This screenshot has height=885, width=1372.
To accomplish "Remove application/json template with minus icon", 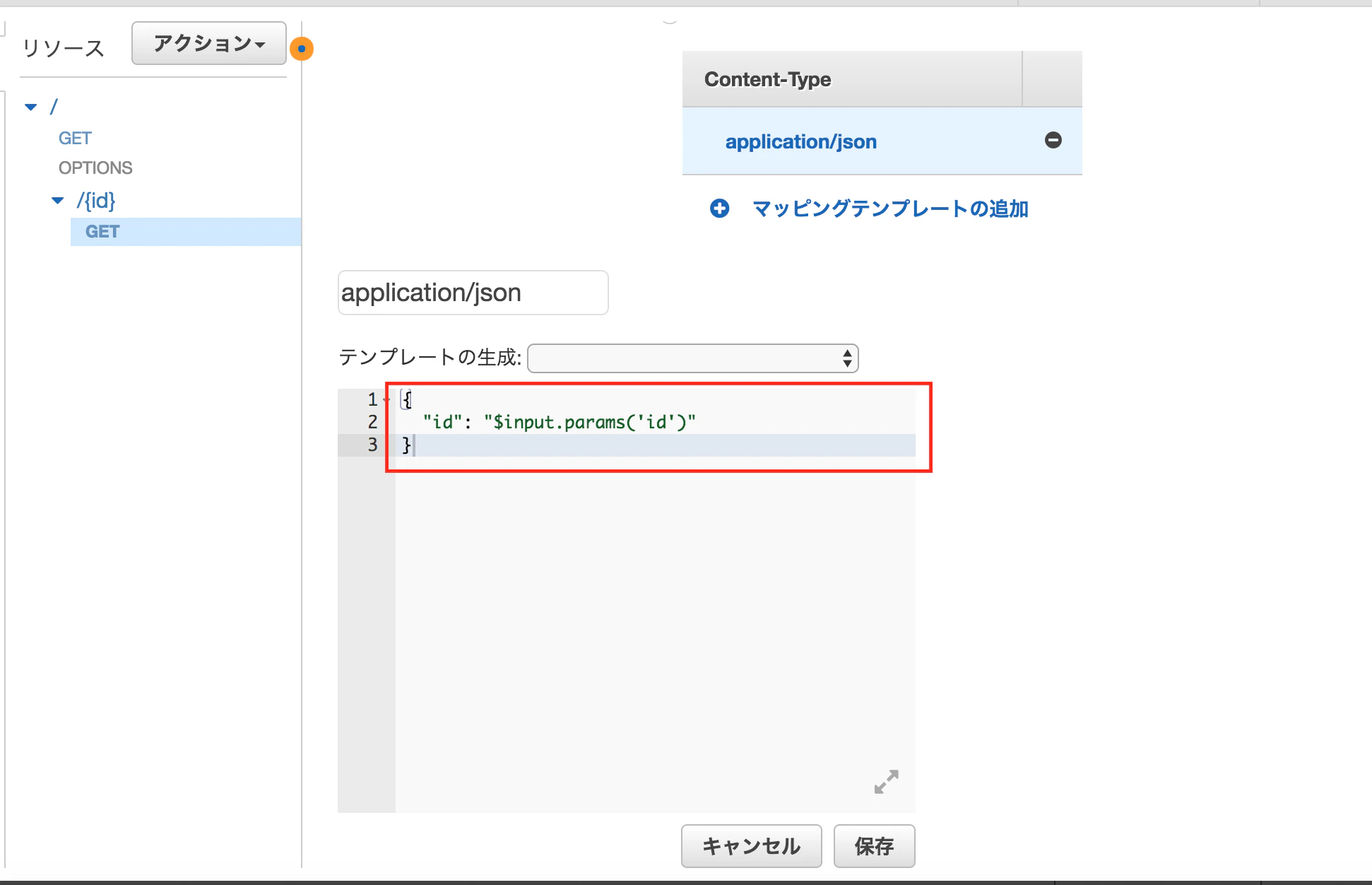I will pos(1053,140).
